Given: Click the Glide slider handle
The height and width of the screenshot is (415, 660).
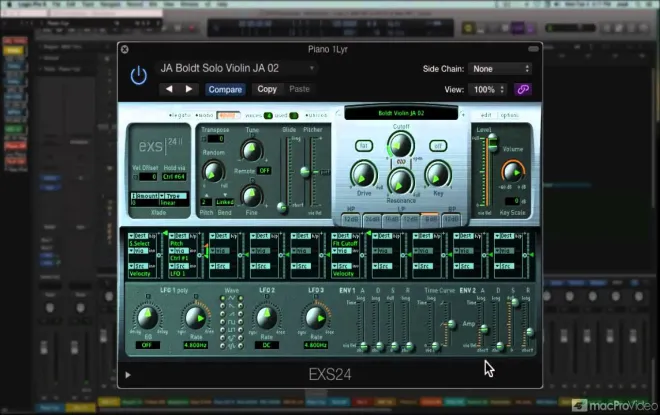Looking at the screenshot, I should click(282, 207).
